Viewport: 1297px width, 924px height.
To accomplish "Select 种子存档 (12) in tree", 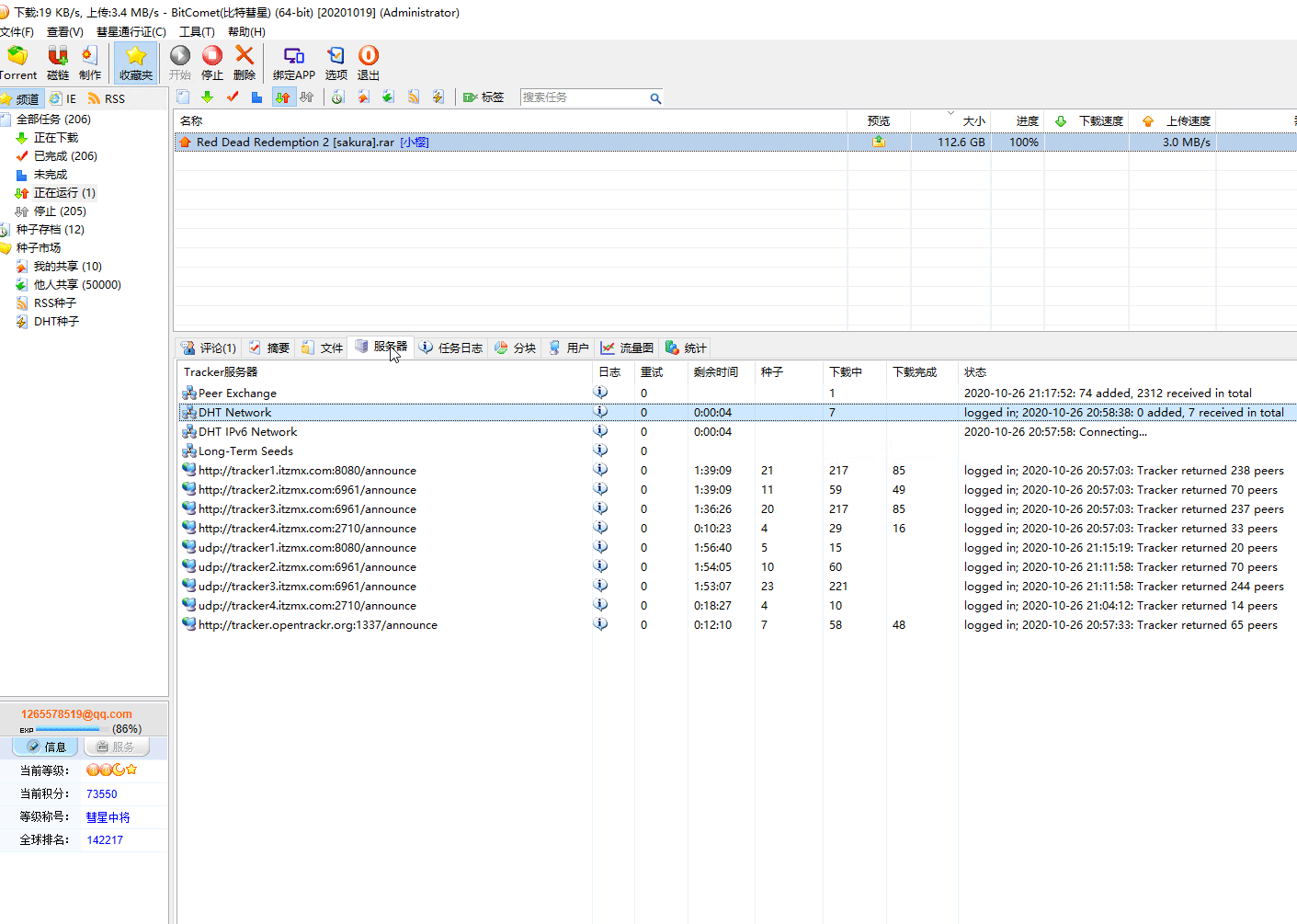I will click(x=50, y=230).
